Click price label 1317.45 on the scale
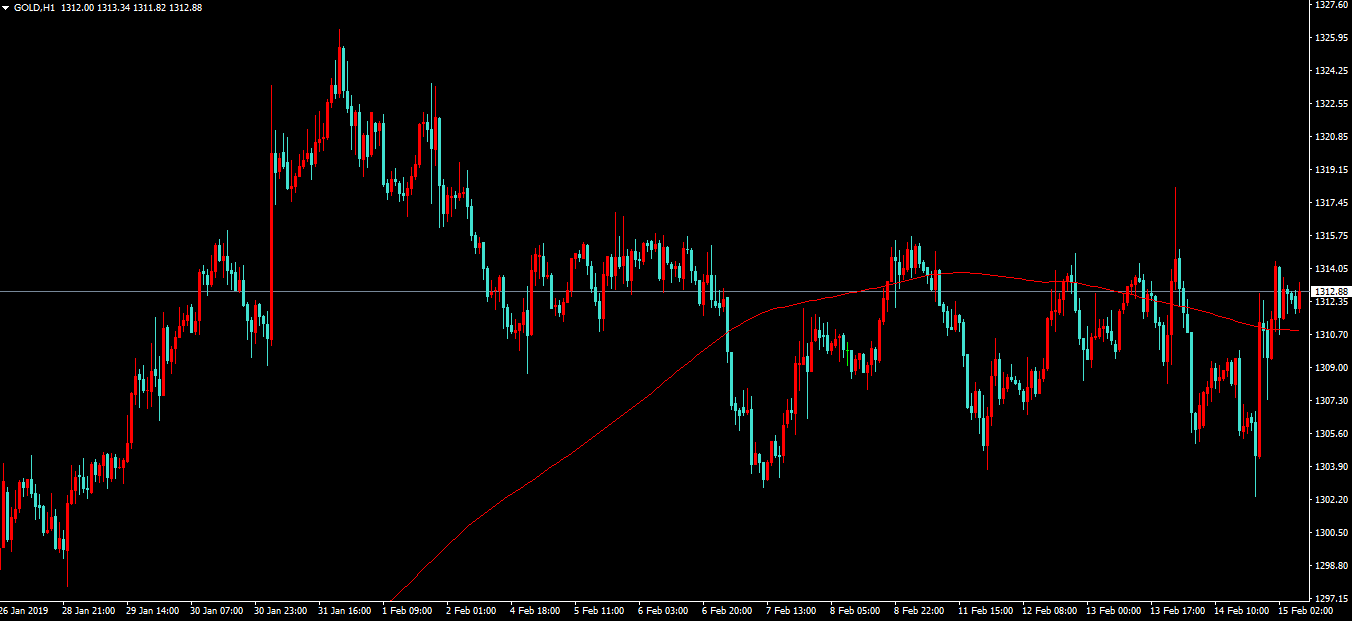The width and height of the screenshot is (1352, 621). point(1330,202)
